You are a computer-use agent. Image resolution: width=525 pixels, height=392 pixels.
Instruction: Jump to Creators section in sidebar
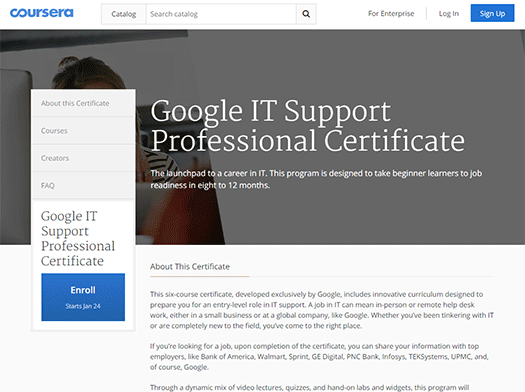tap(83, 158)
